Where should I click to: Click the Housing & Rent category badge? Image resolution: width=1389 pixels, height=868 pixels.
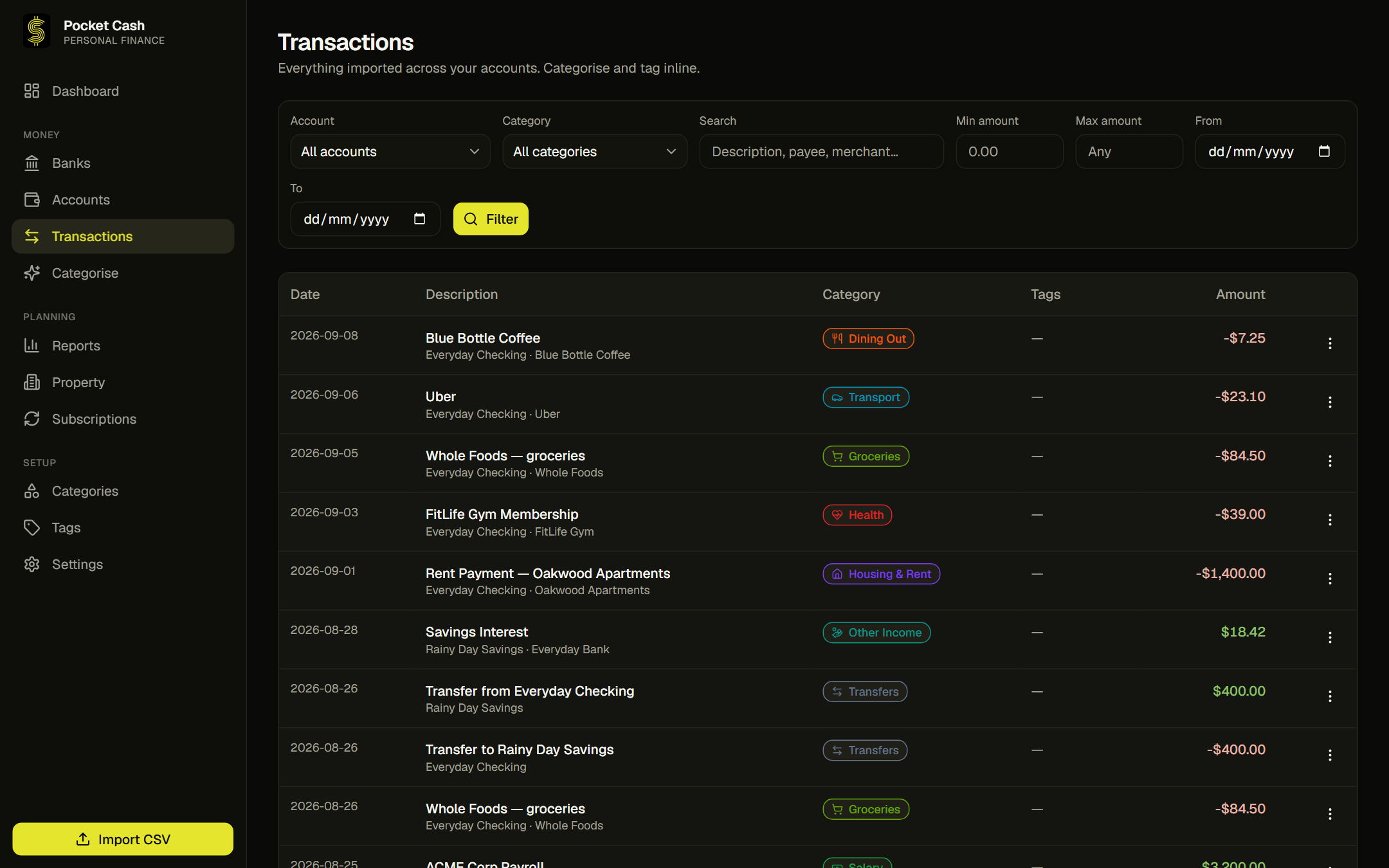[x=881, y=574]
